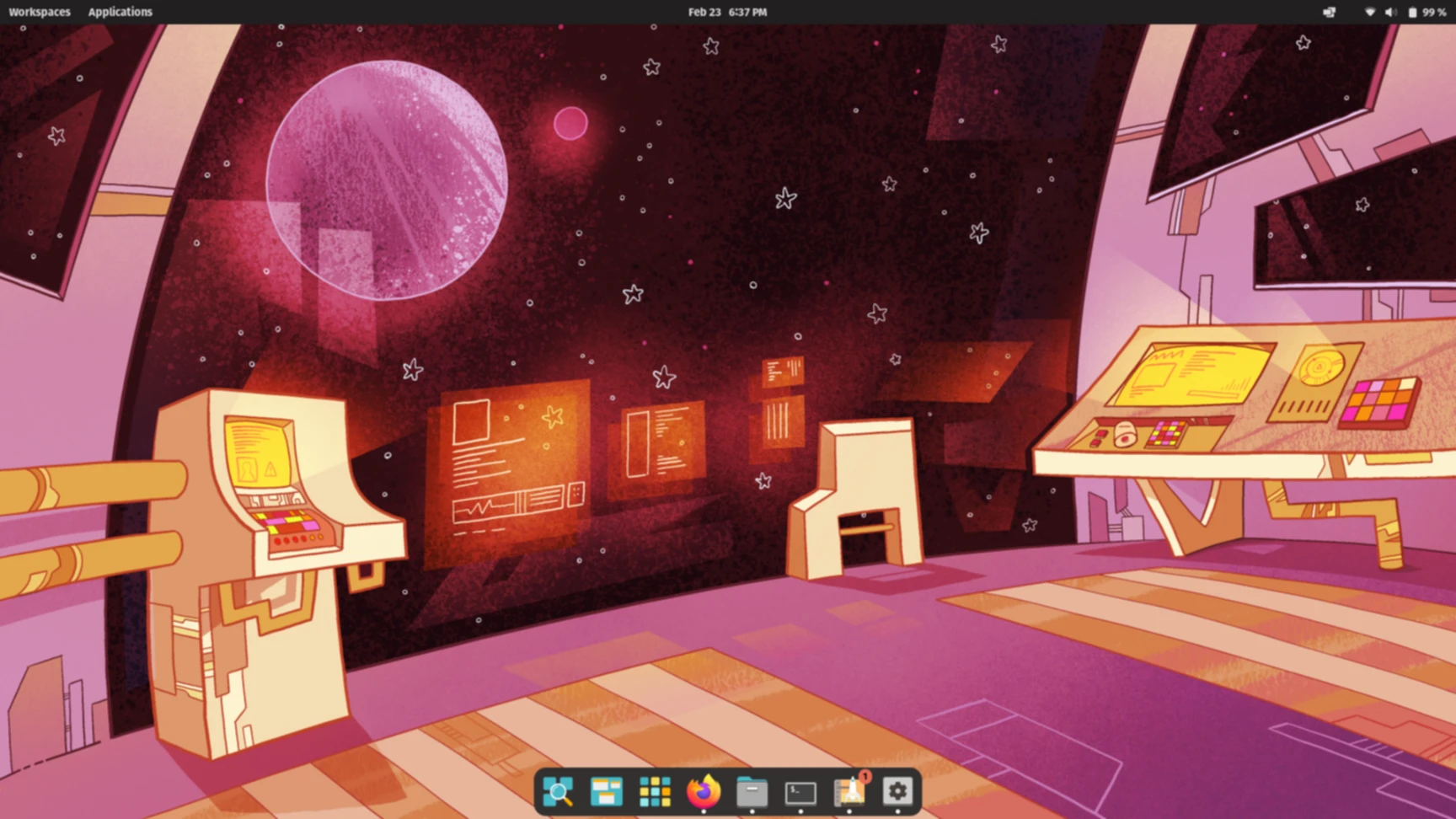Select the Multitasking View icon in the dock
Screen dimensions: 1456x819
pyautogui.click(x=559, y=791)
